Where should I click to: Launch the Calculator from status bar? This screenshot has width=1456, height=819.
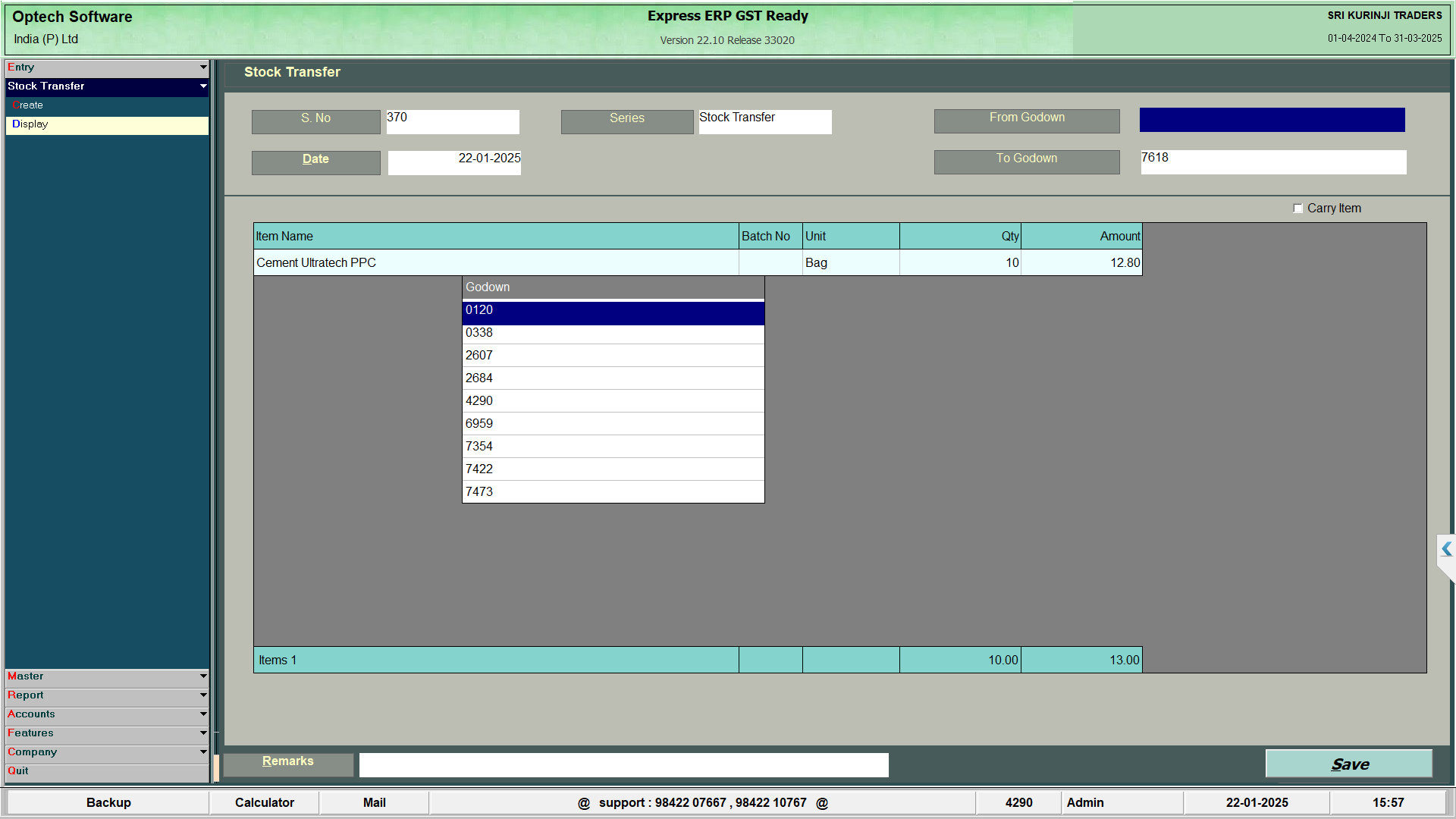264,802
